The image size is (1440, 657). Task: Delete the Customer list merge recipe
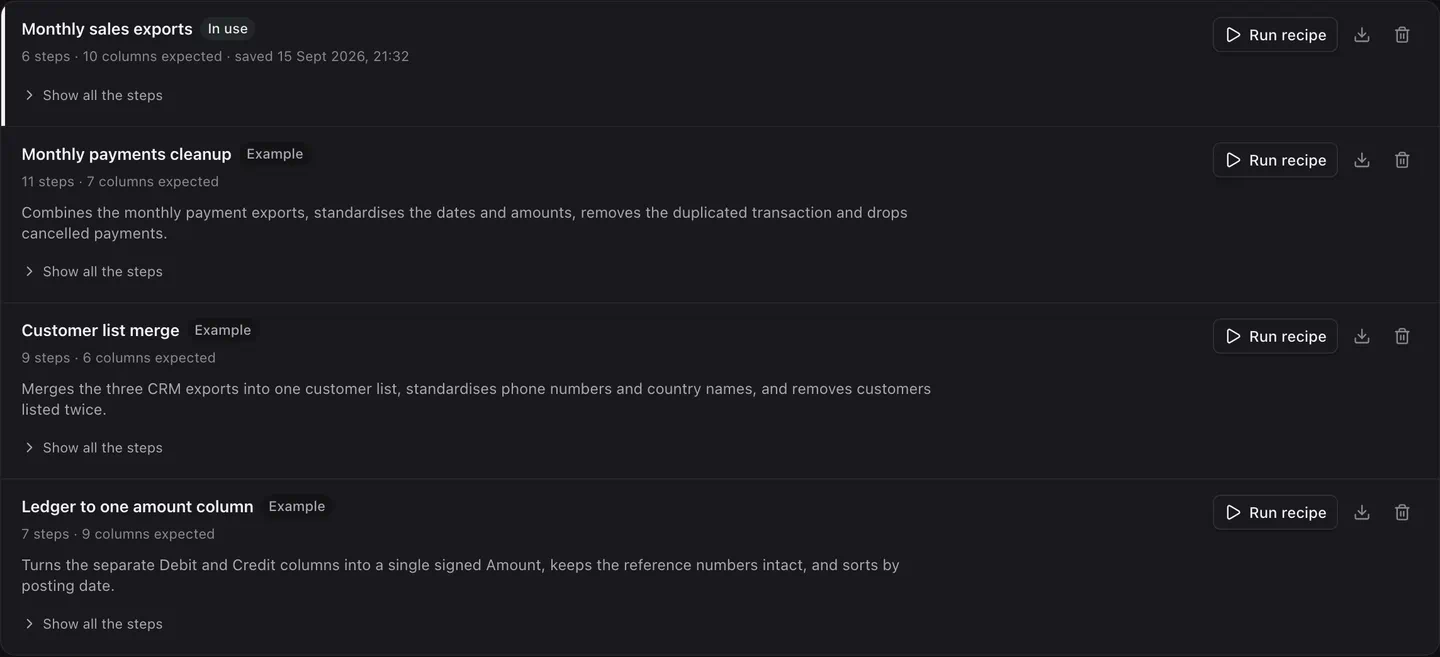pyautogui.click(x=1402, y=336)
